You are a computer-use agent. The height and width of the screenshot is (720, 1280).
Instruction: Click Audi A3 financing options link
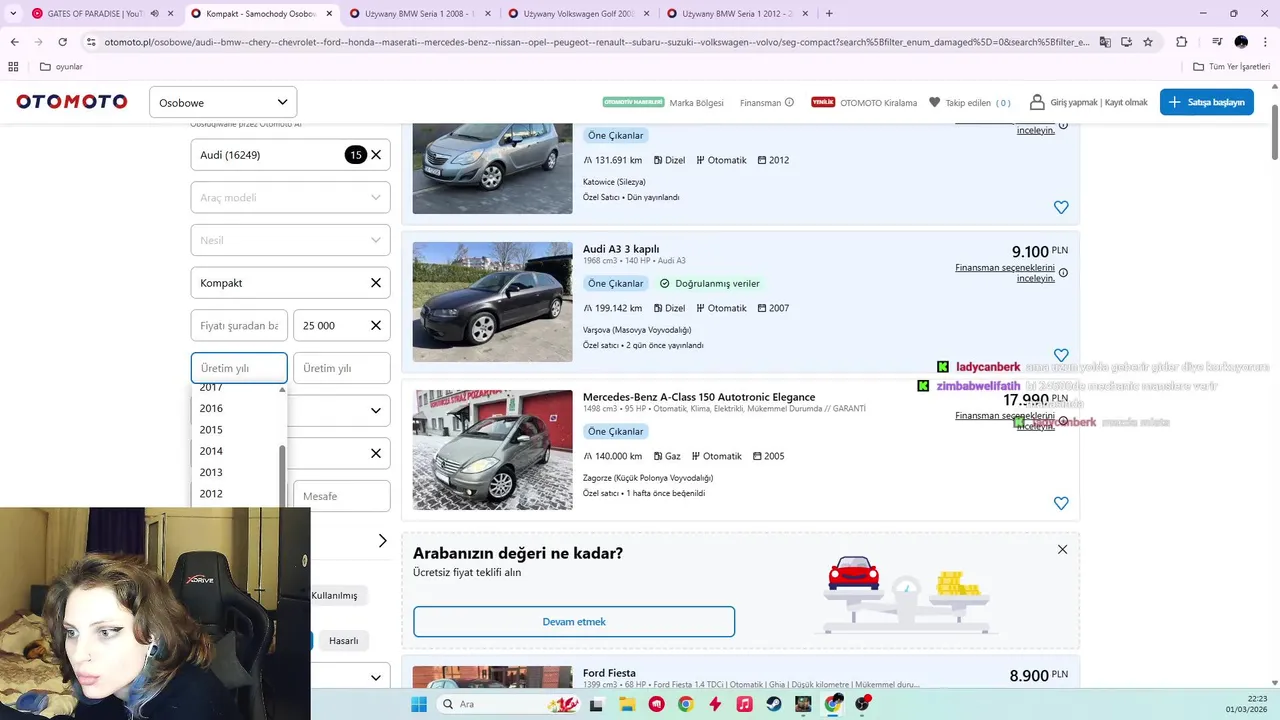click(1005, 273)
